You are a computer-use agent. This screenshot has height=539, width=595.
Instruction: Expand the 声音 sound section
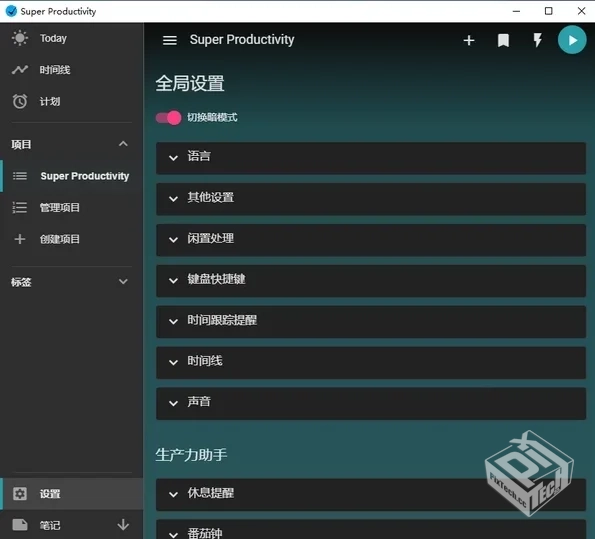click(x=371, y=404)
